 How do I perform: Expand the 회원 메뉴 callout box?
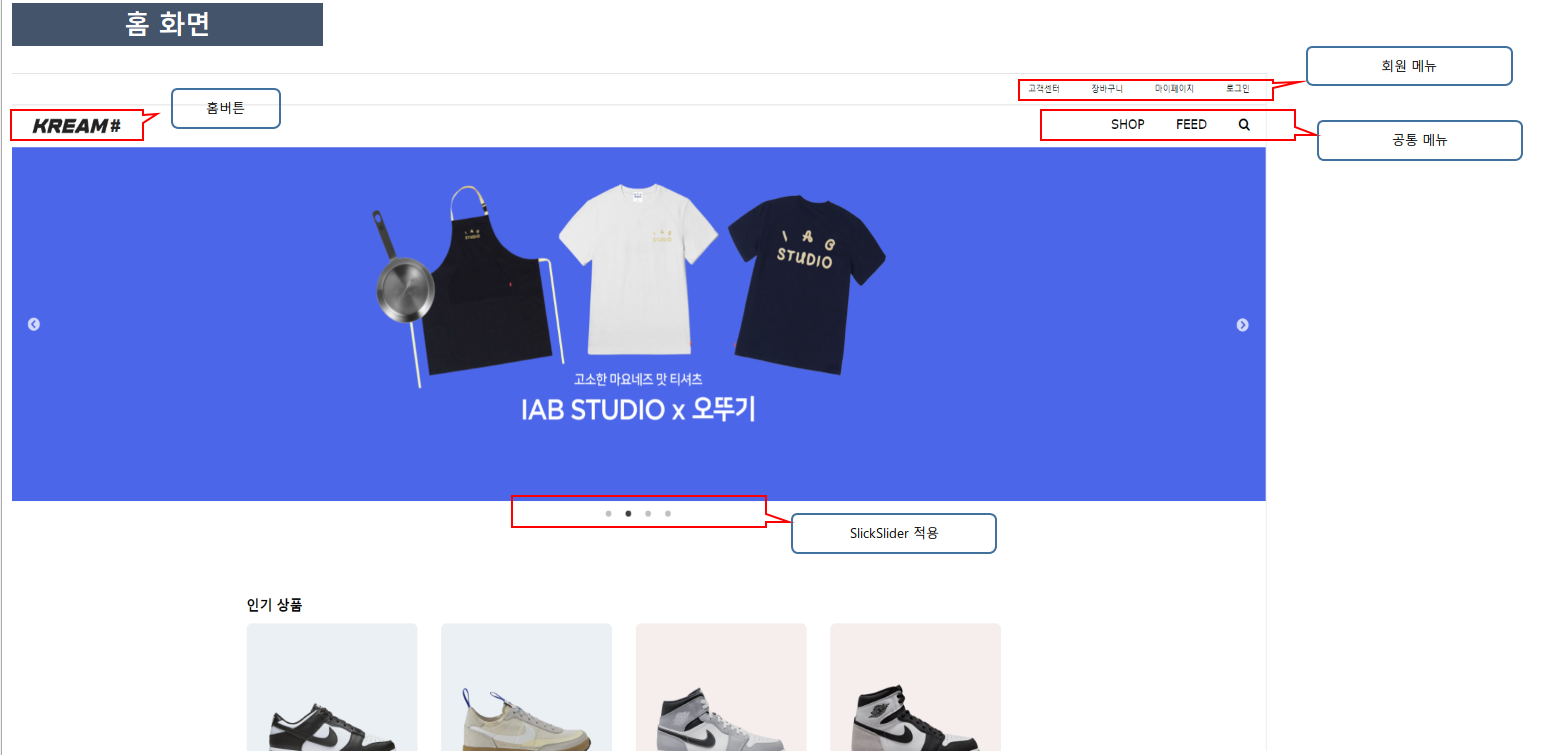tap(1408, 65)
